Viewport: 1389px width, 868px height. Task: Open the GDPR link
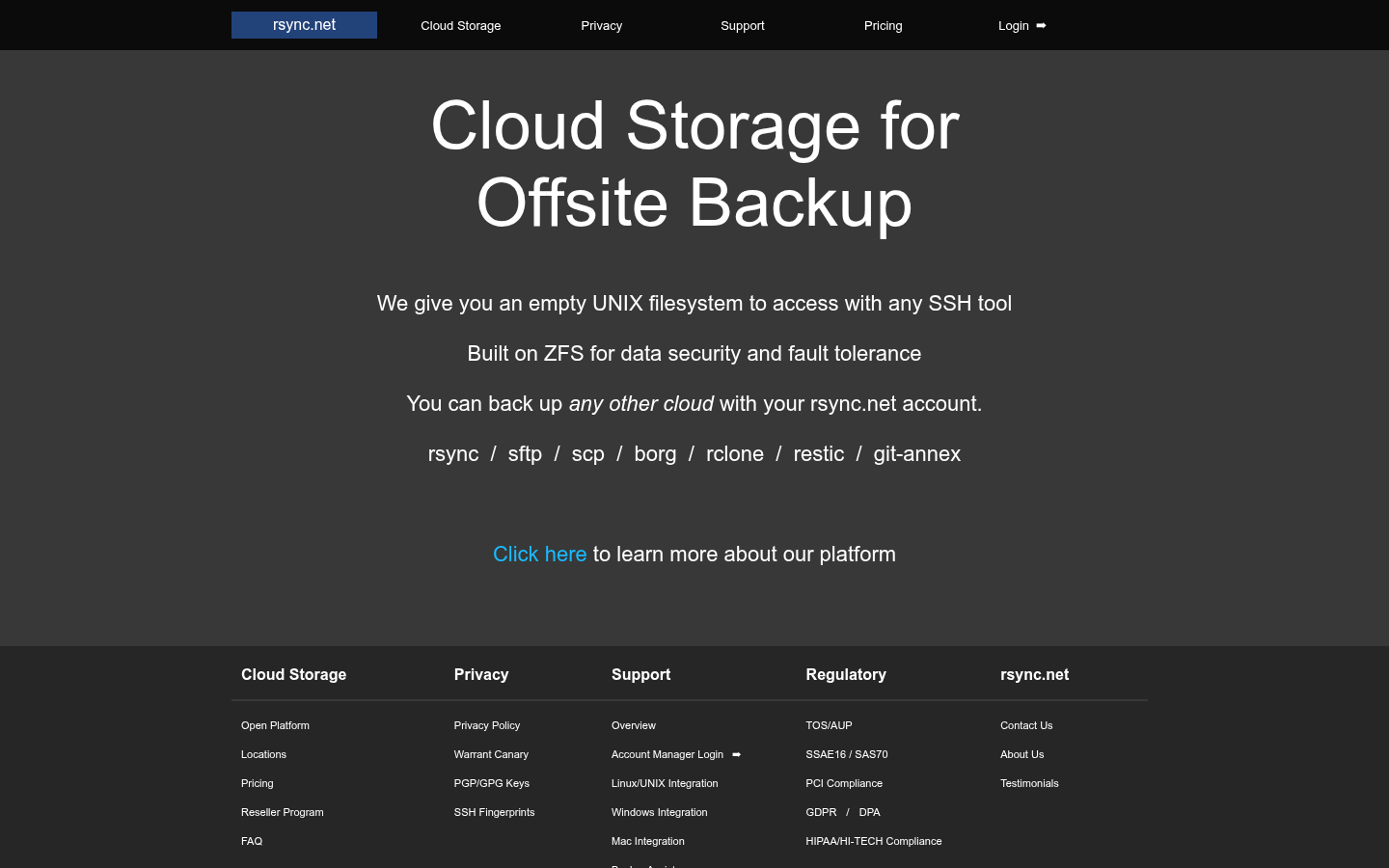pyautogui.click(x=821, y=812)
